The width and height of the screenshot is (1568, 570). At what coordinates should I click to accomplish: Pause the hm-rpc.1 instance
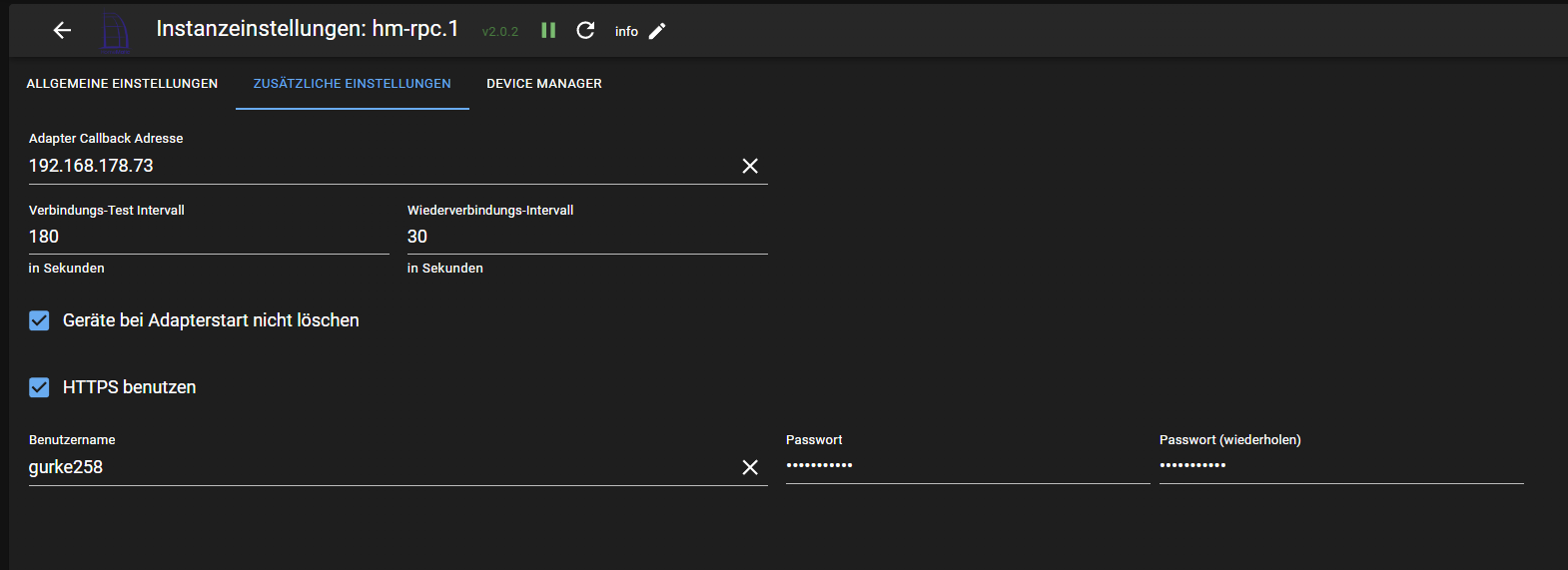[548, 31]
